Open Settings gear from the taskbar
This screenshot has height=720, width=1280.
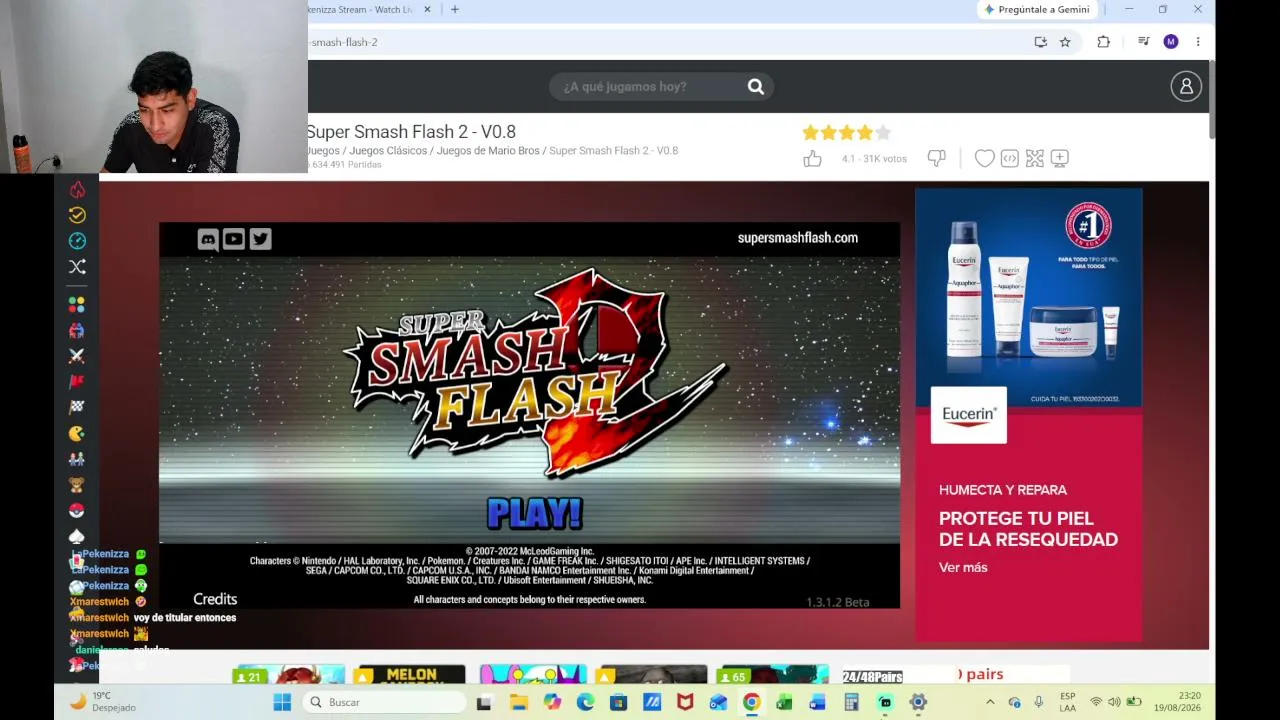point(918,702)
